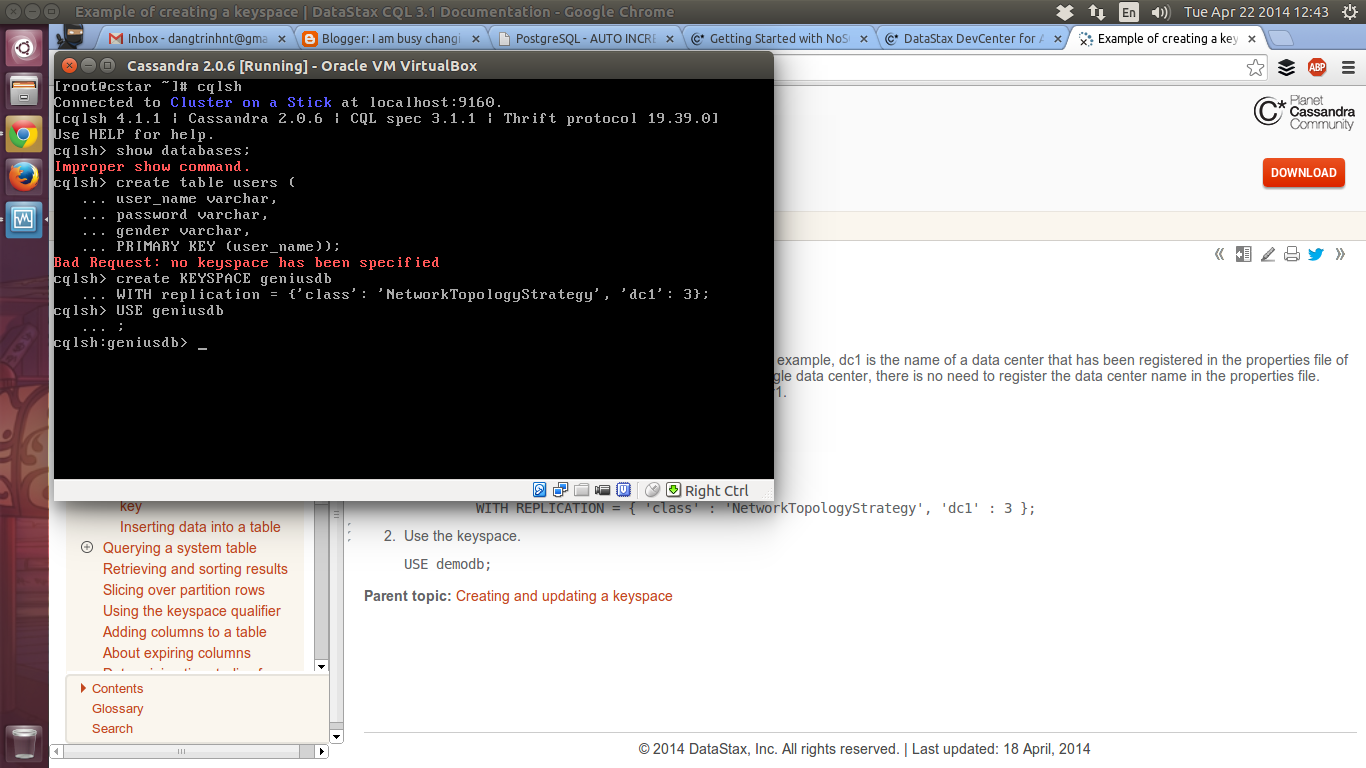Open the Search link in the sidebar

pos(112,729)
